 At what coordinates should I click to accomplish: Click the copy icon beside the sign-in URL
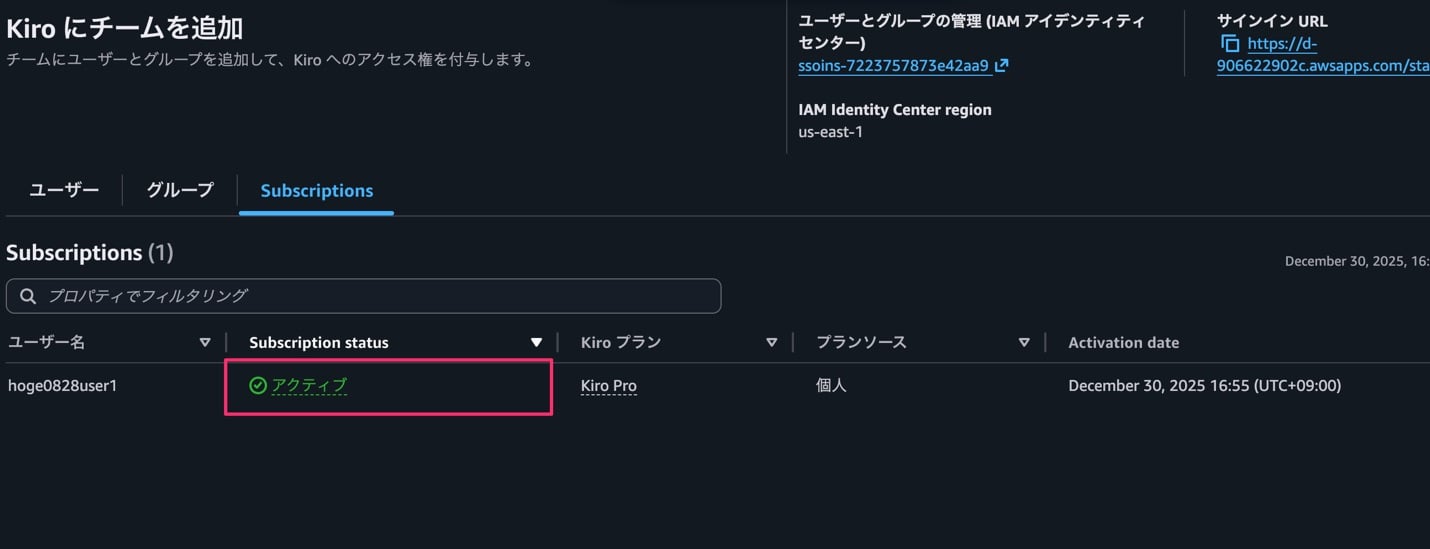pos(1230,44)
